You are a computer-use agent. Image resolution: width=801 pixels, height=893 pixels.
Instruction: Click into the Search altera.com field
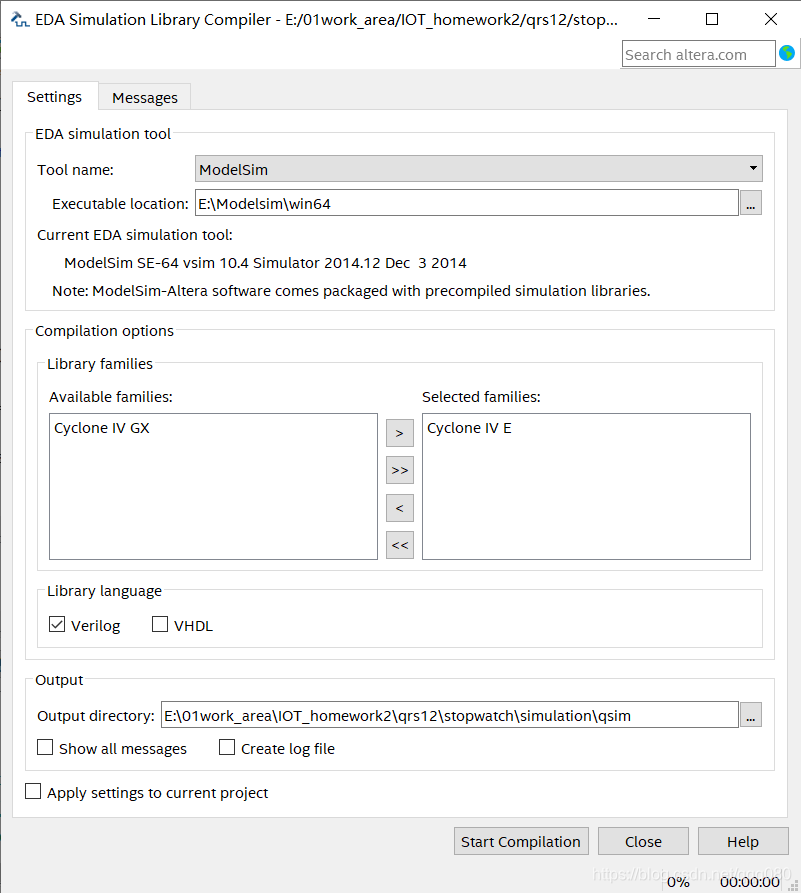pyautogui.click(x=698, y=54)
